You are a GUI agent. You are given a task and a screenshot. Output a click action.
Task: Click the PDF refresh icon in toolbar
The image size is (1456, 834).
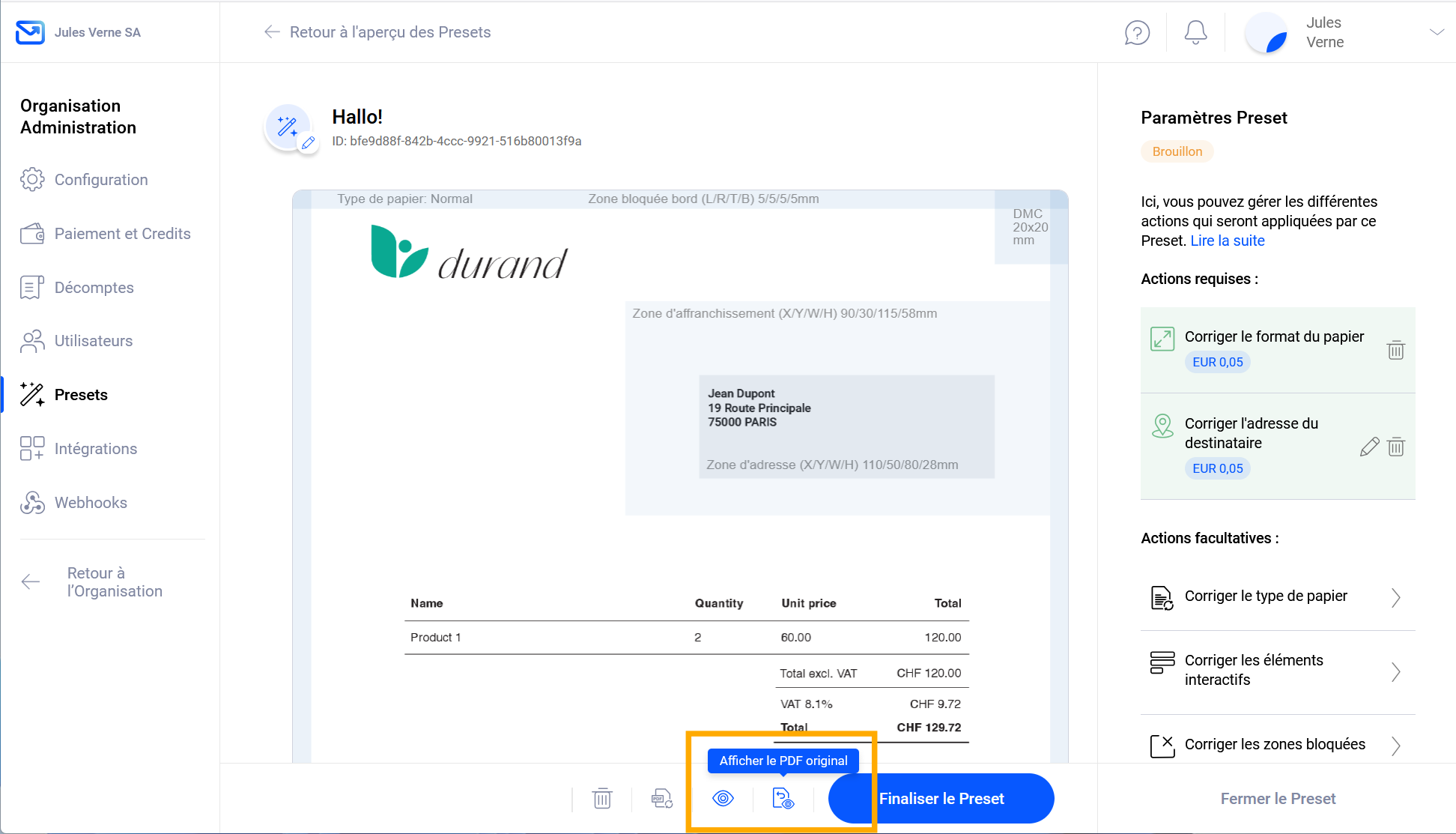662,799
